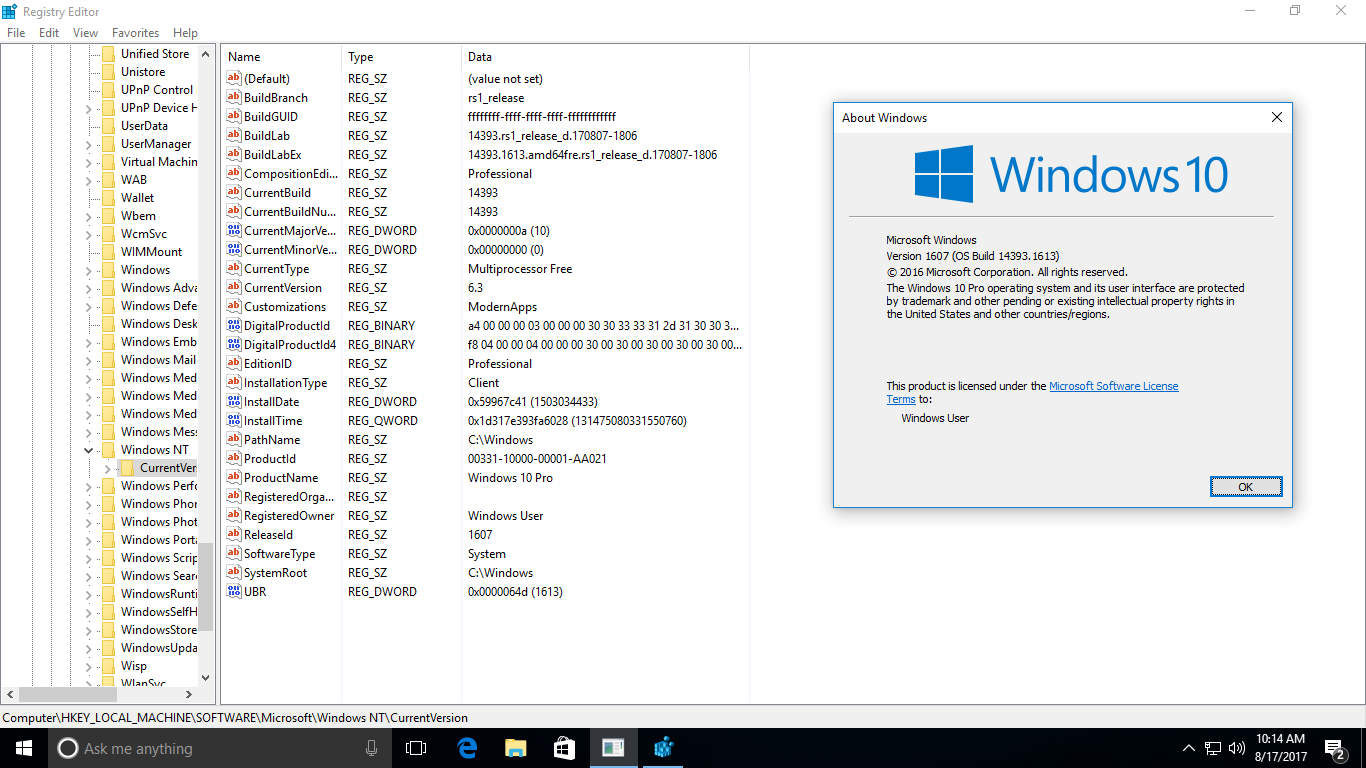Click the volume speaker tray icon

tap(1237, 748)
